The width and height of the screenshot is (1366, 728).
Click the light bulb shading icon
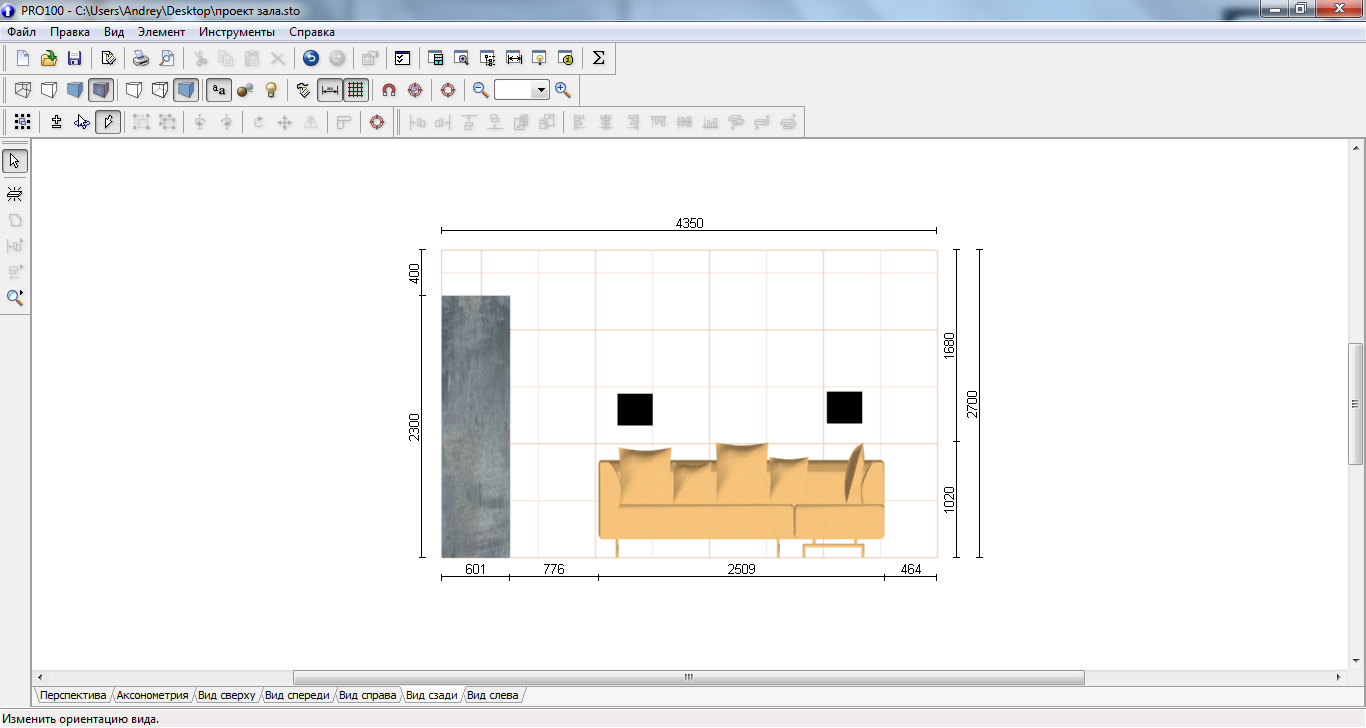[x=270, y=90]
